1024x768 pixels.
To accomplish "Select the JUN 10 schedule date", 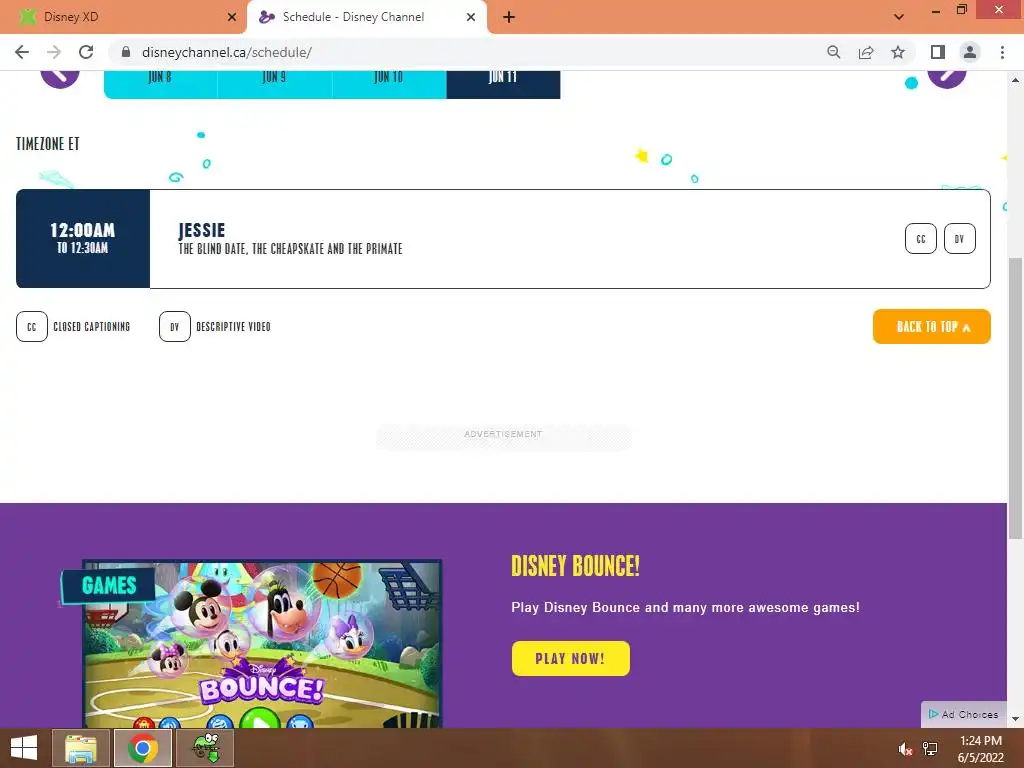I will (389, 84).
